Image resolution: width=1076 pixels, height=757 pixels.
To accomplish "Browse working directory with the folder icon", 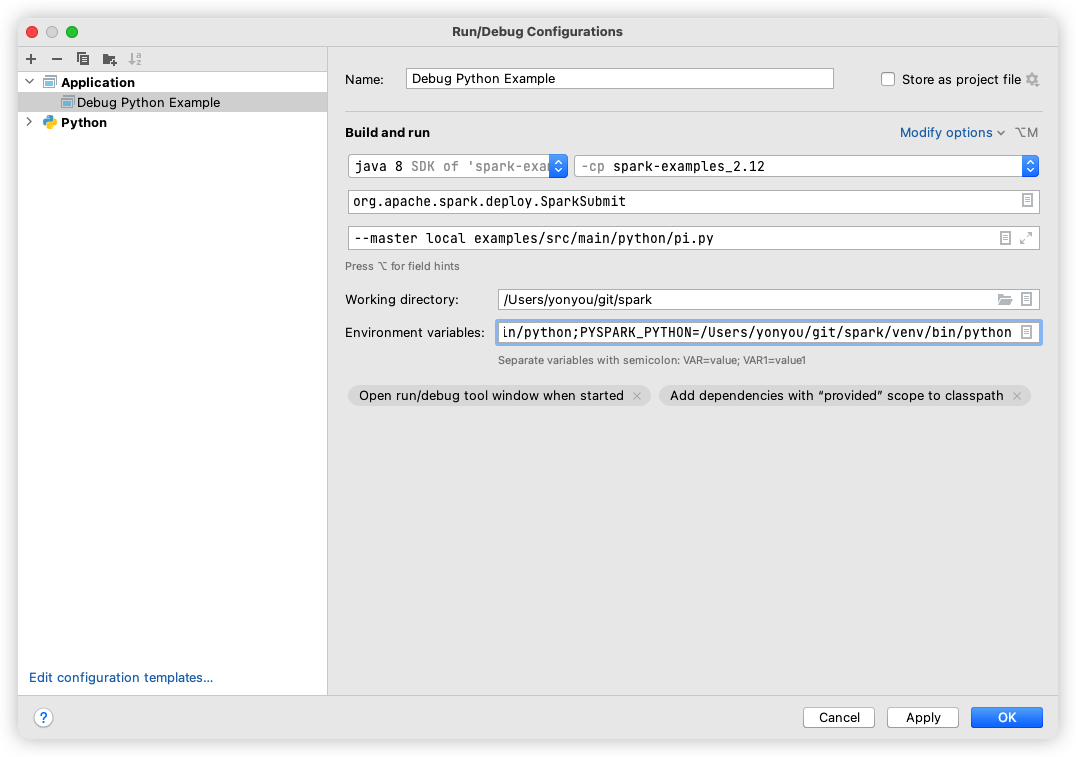I will [1006, 299].
